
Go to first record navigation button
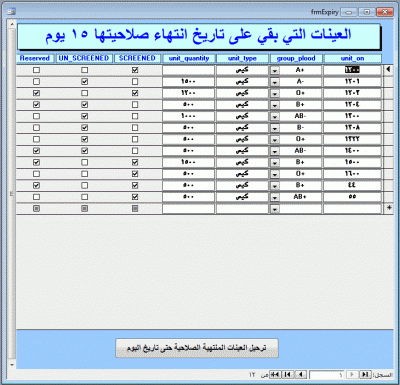(365, 375)
